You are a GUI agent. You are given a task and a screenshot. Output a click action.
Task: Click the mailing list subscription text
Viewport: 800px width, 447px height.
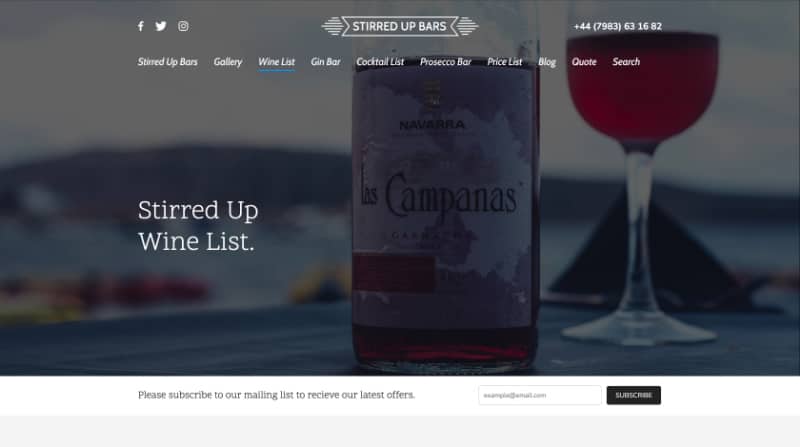(277, 394)
